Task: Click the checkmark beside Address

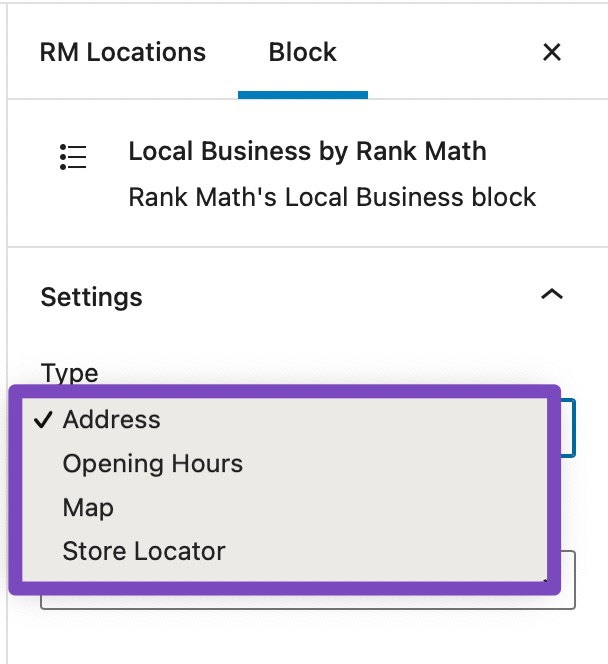Action: [x=44, y=420]
